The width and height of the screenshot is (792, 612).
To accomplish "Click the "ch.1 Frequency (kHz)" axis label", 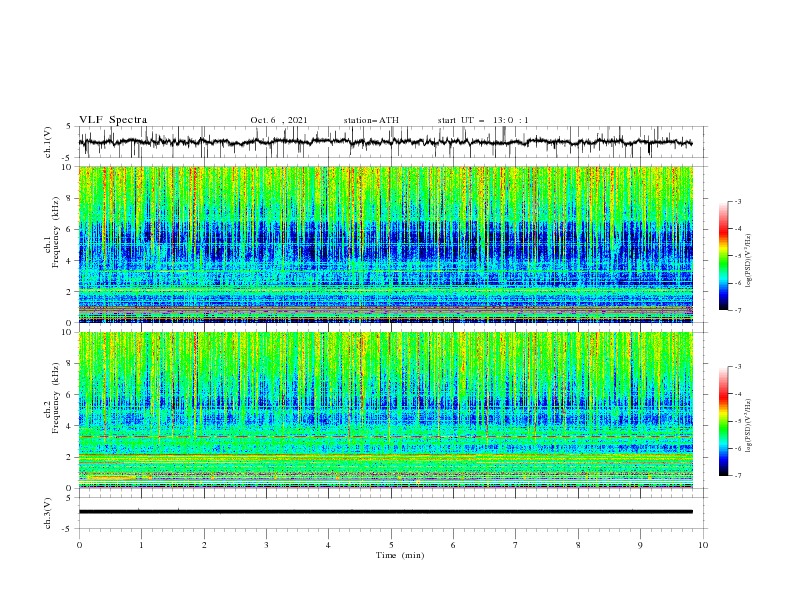I will click(52, 231).
